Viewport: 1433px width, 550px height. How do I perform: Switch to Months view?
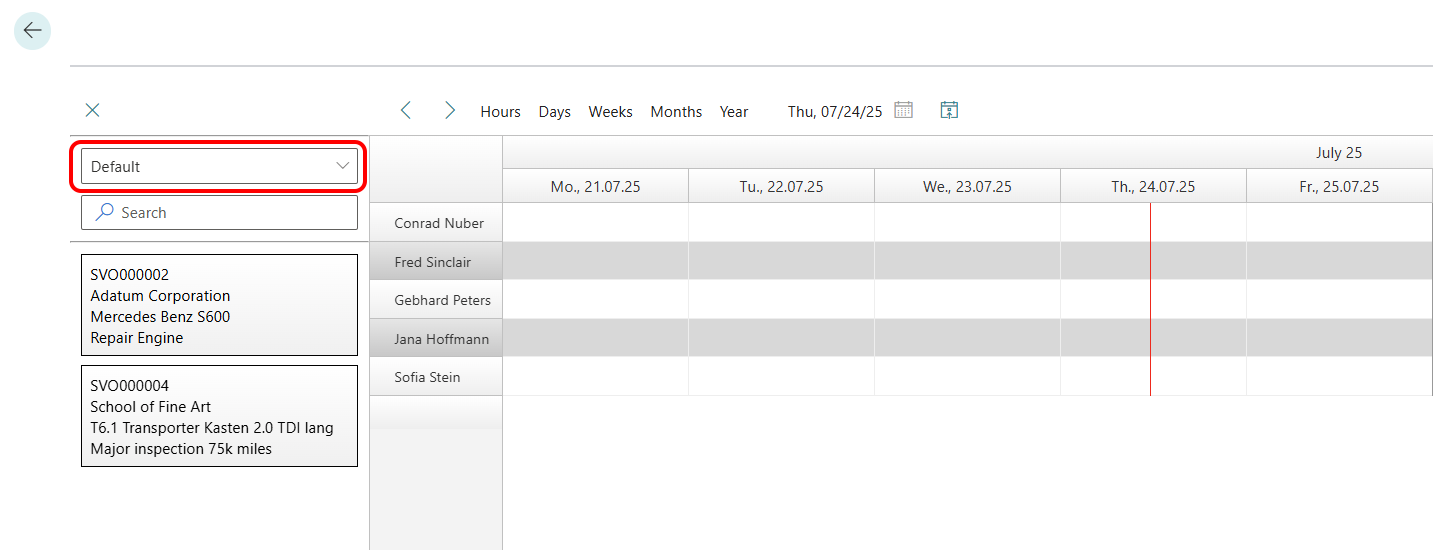(676, 112)
